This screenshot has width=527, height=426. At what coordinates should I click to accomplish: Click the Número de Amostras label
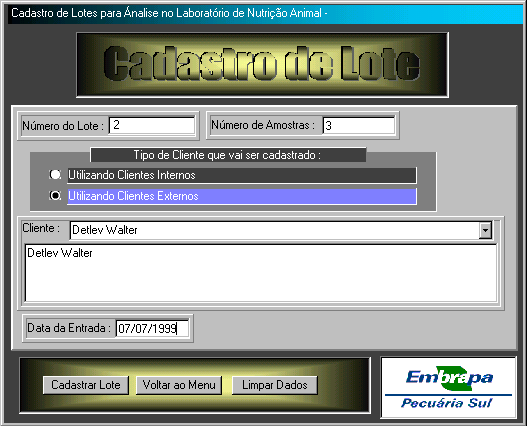click(x=263, y=125)
